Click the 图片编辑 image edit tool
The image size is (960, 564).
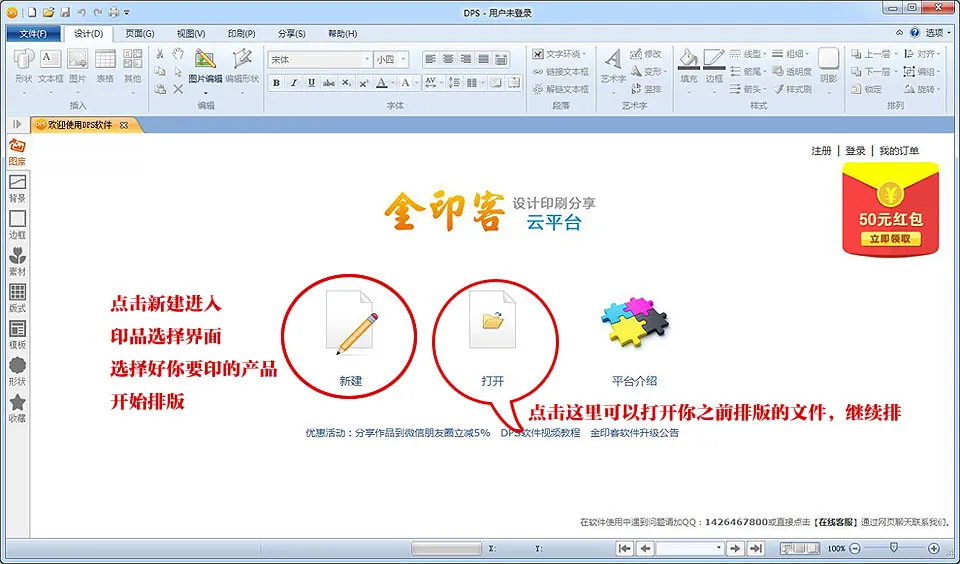pyautogui.click(x=205, y=67)
